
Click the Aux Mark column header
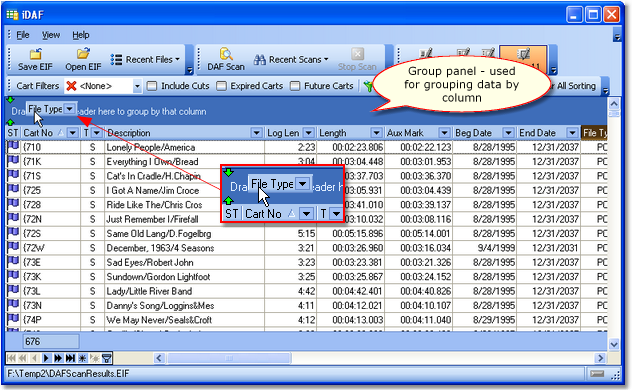(x=418, y=133)
